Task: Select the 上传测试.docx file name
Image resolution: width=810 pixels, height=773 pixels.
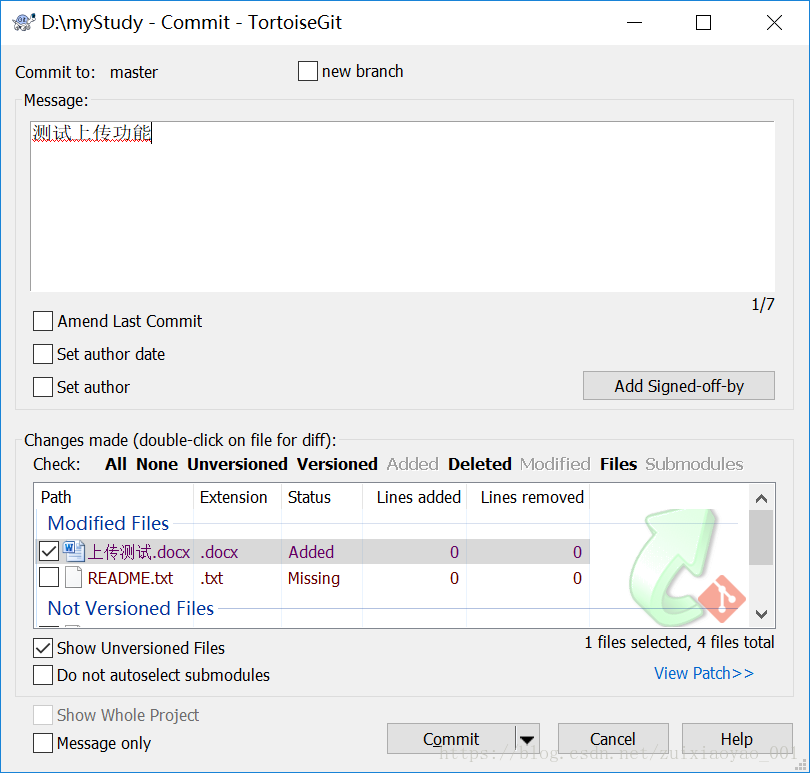Action: point(139,552)
